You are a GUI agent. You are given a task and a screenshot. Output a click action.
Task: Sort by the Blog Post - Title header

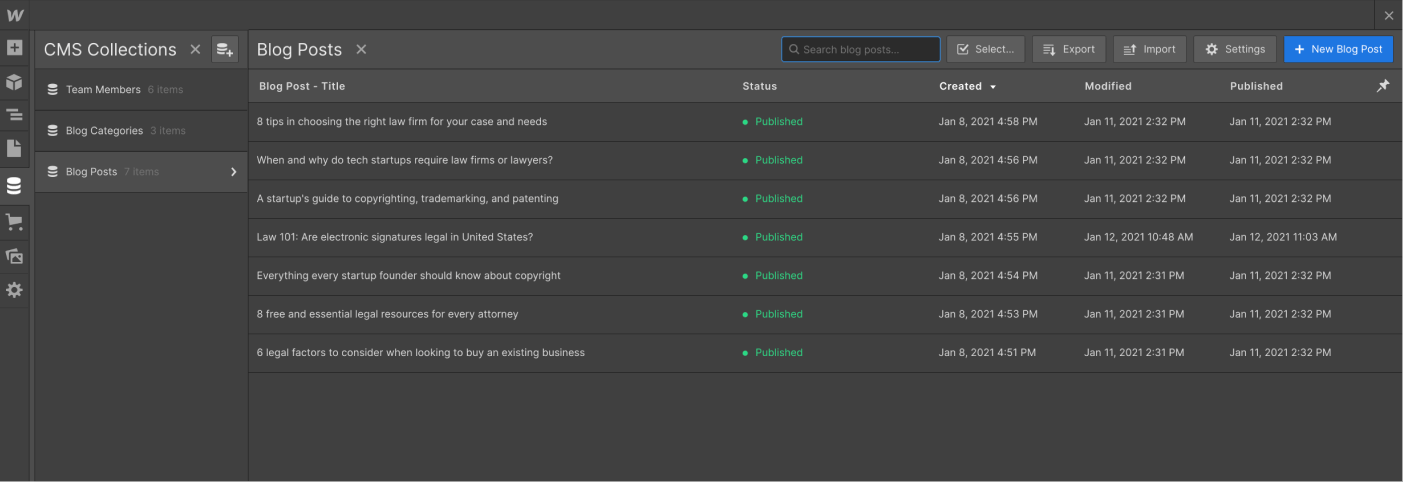point(302,86)
